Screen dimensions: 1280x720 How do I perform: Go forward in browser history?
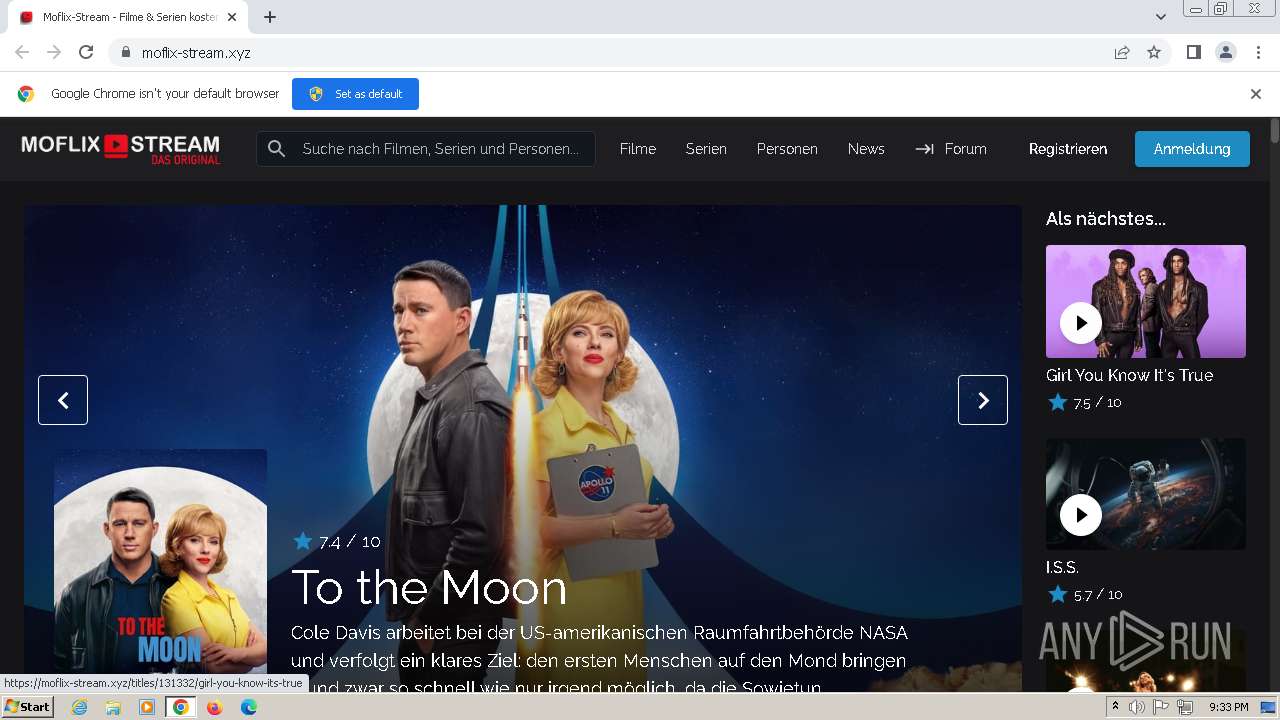54,52
